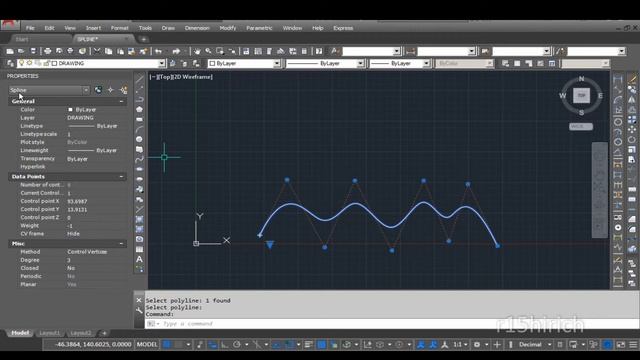The height and width of the screenshot is (360, 640).
Task: Select the Circle tool in Draw toolbar
Action: (x=139, y=139)
